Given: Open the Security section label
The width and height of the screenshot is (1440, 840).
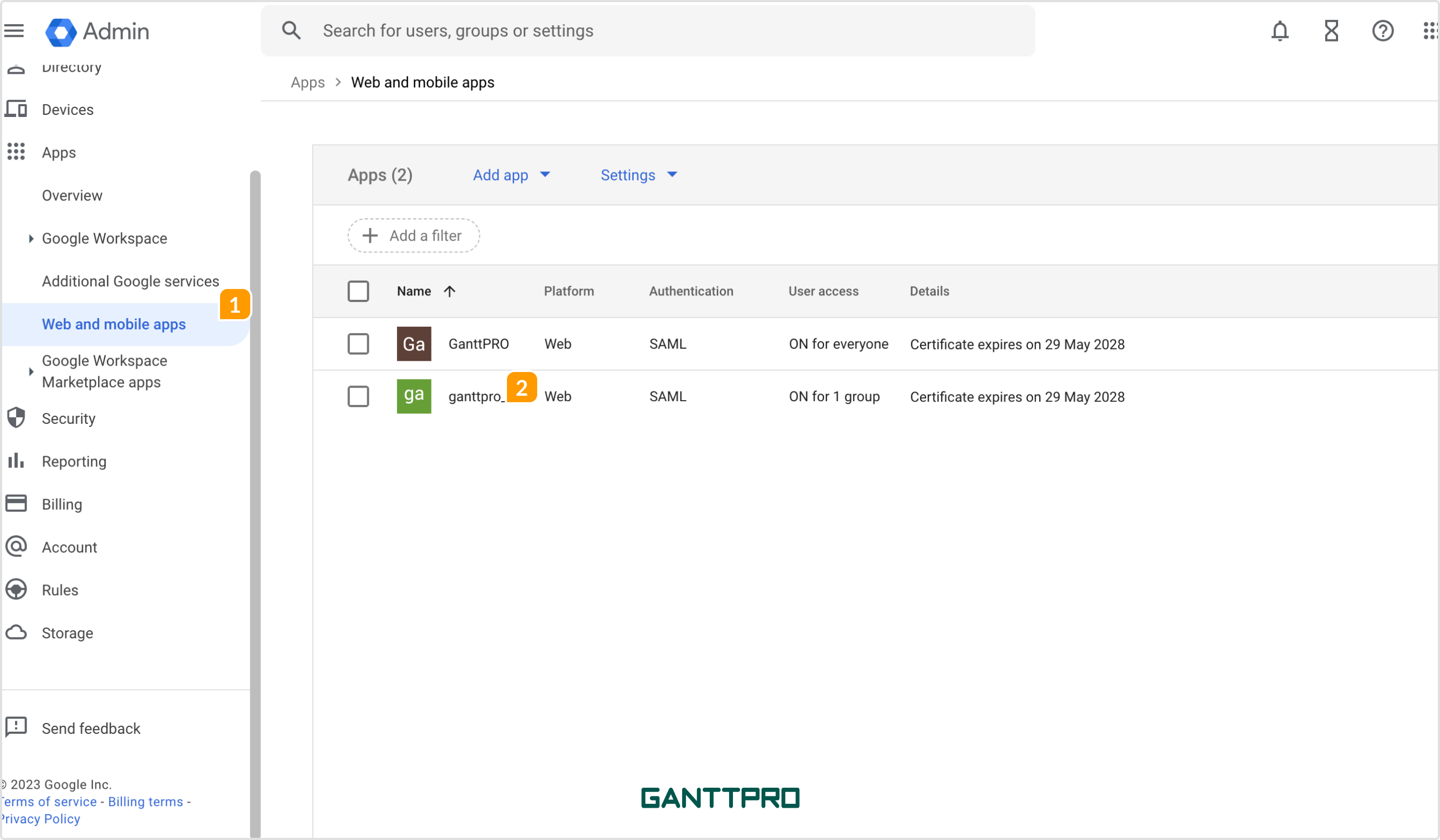Looking at the screenshot, I should coord(68,418).
